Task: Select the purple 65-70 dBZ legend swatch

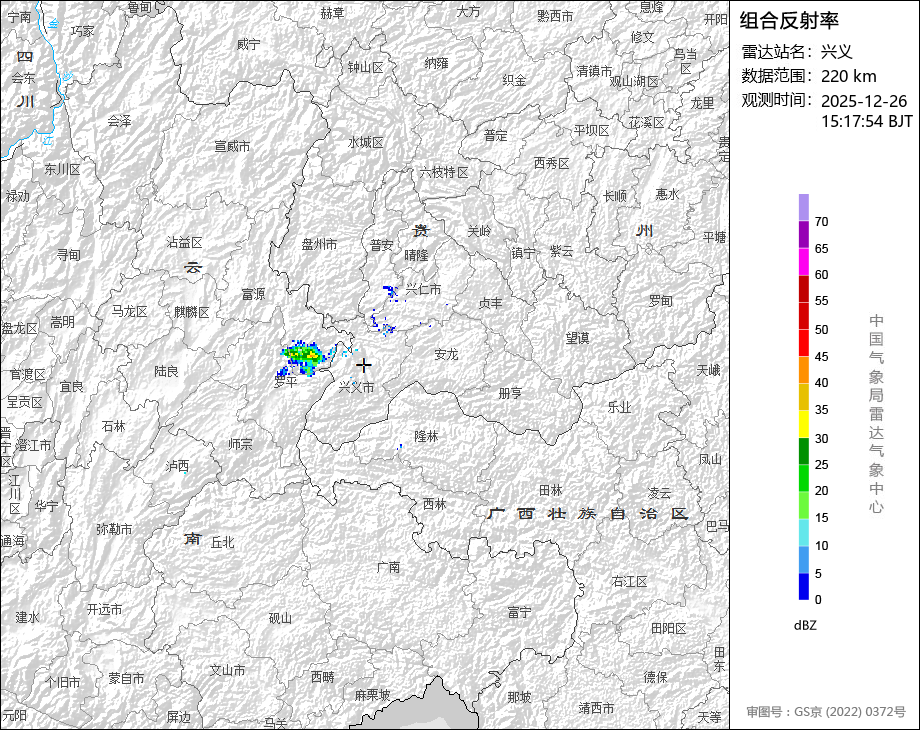Action: point(804,234)
